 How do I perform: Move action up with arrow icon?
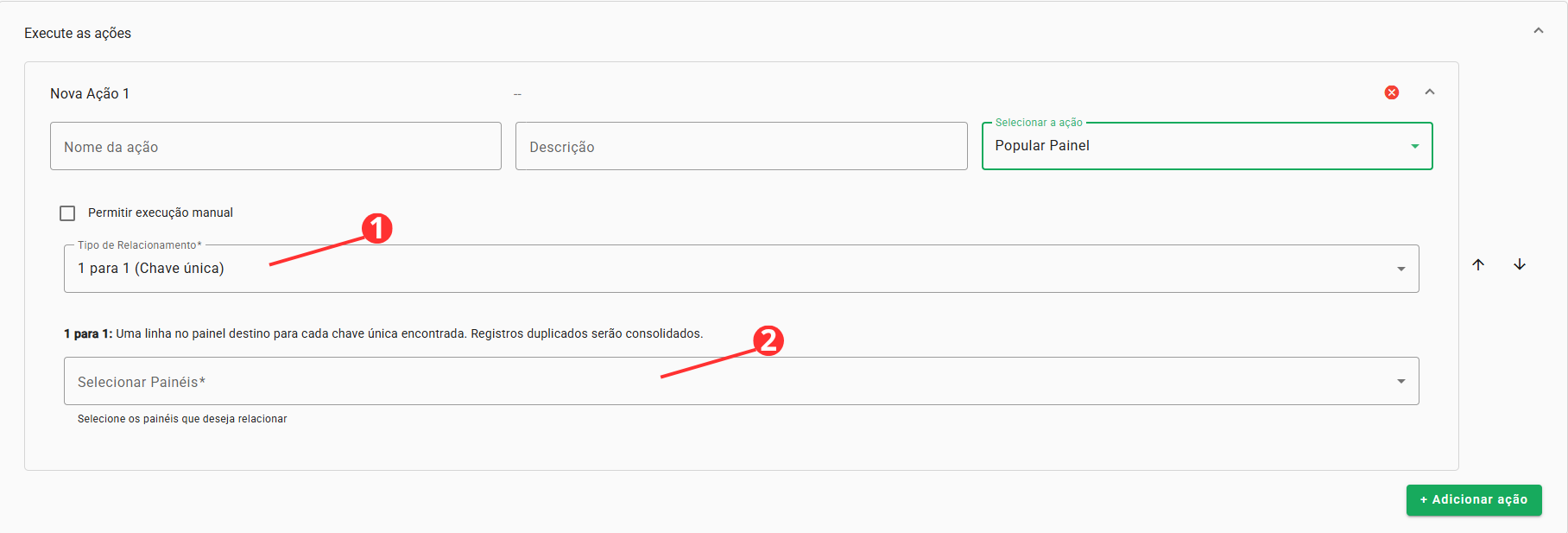coord(1478,264)
